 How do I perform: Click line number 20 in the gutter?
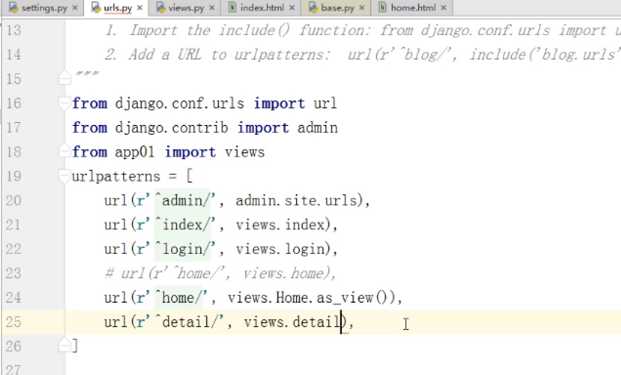click(x=13, y=200)
